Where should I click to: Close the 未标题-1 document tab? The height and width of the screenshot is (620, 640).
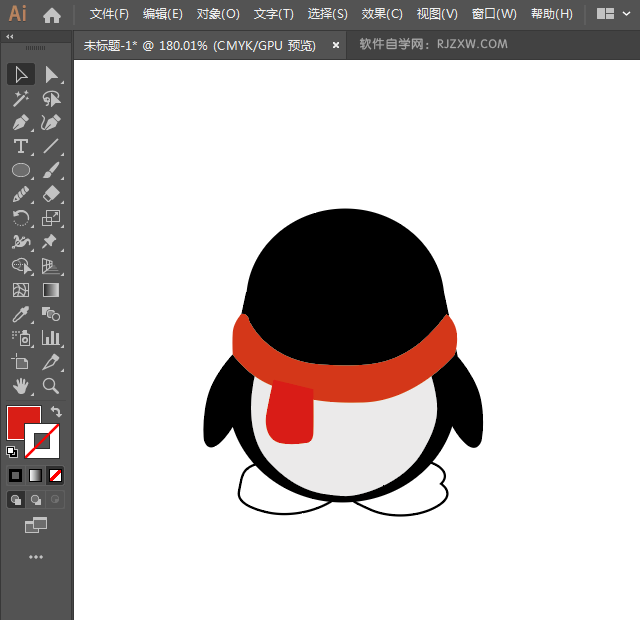(336, 45)
